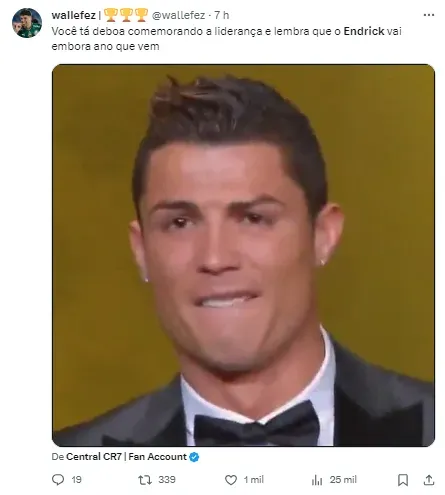Image resolution: width=445 pixels, height=495 pixels.
Task: Click the 19 replies count
Action: click(x=76, y=480)
